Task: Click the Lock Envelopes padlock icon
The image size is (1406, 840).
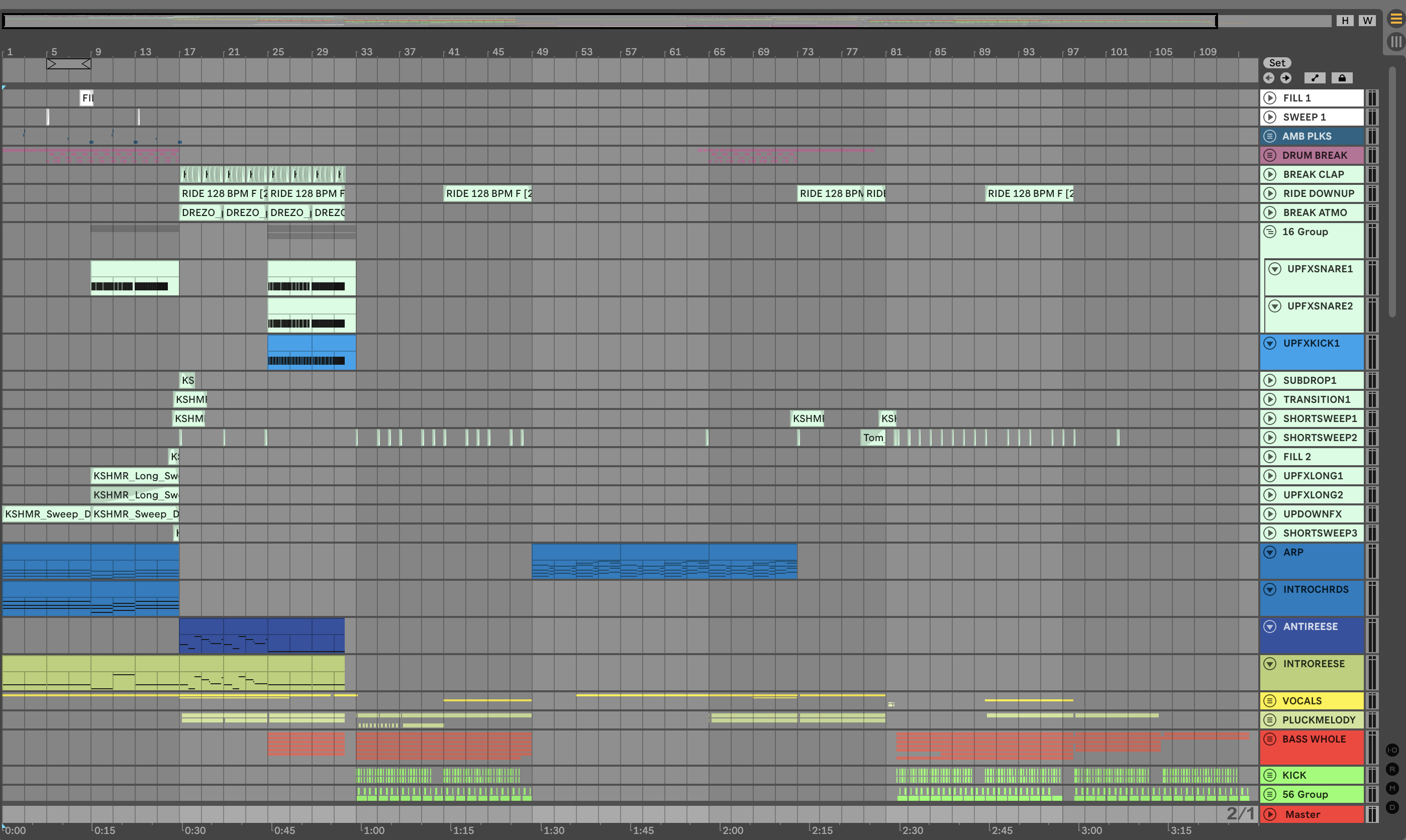Action: [x=1342, y=78]
